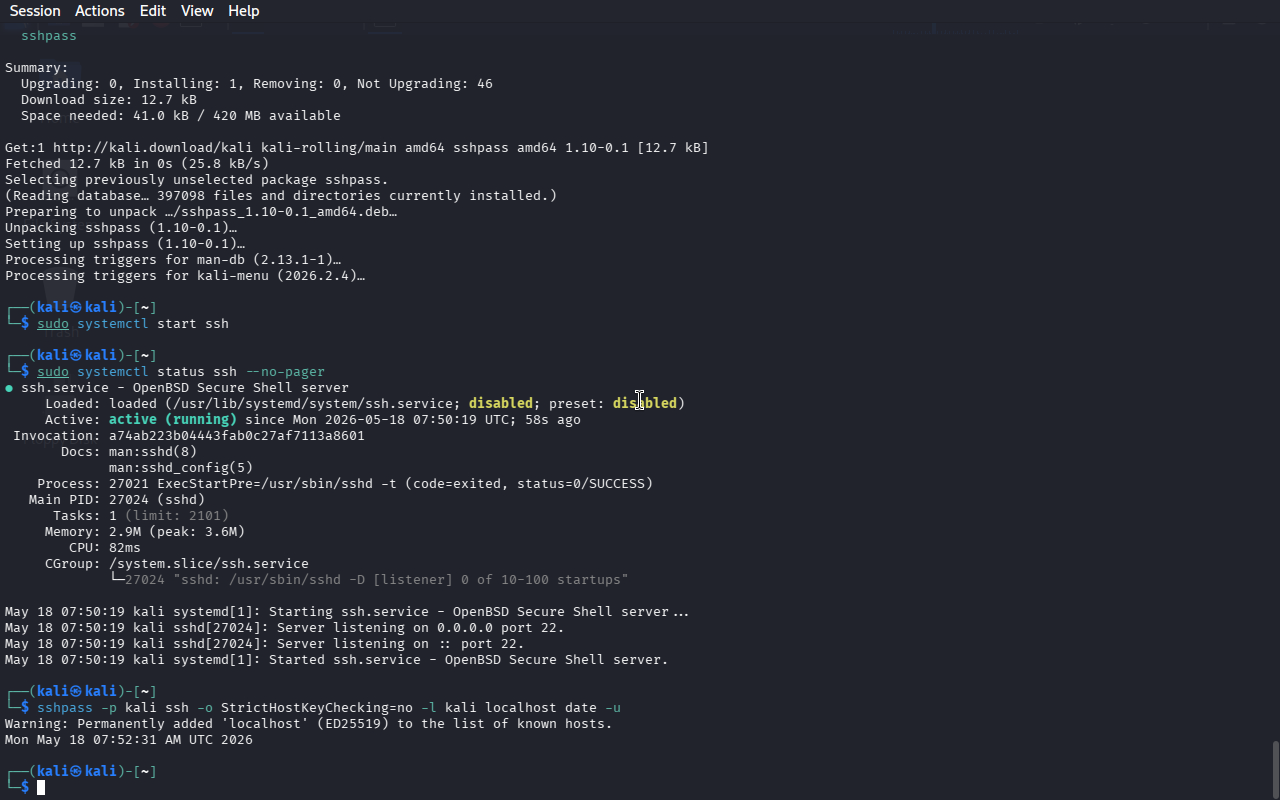Viewport: 1280px width, 800px height.
Task: Open the View menu
Action: point(197,11)
